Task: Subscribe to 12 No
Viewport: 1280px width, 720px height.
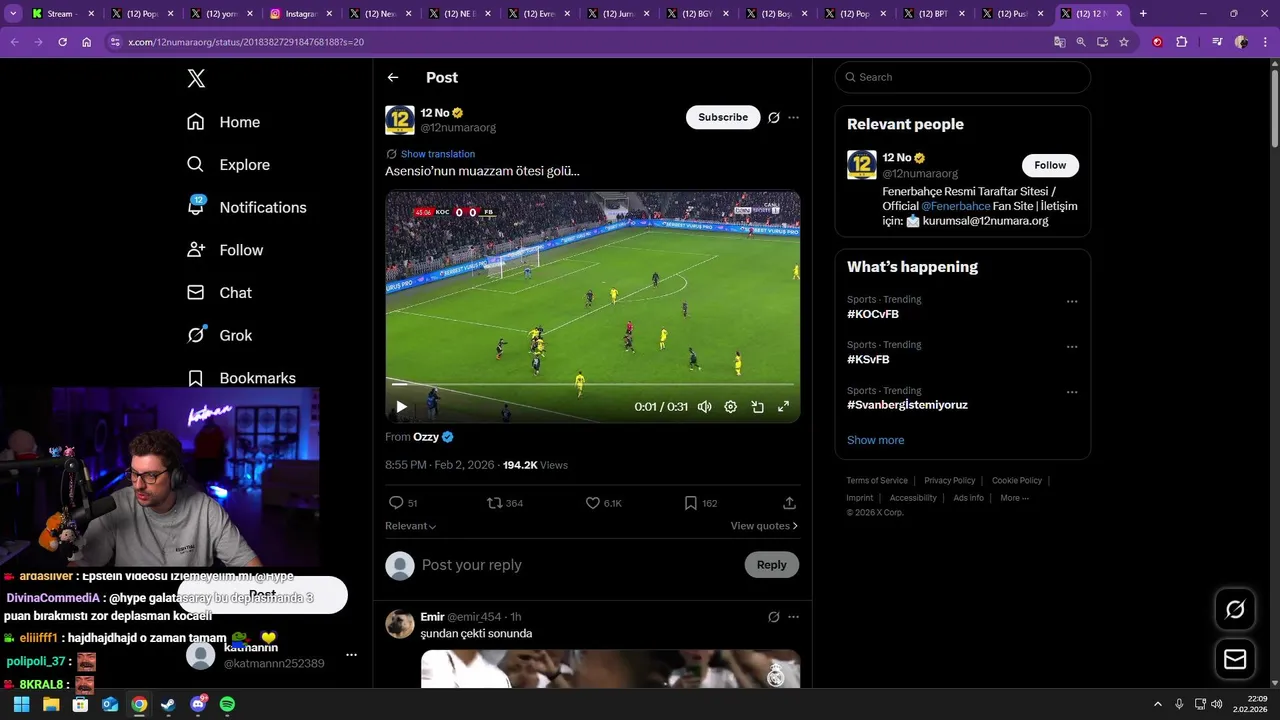Action: [x=723, y=117]
